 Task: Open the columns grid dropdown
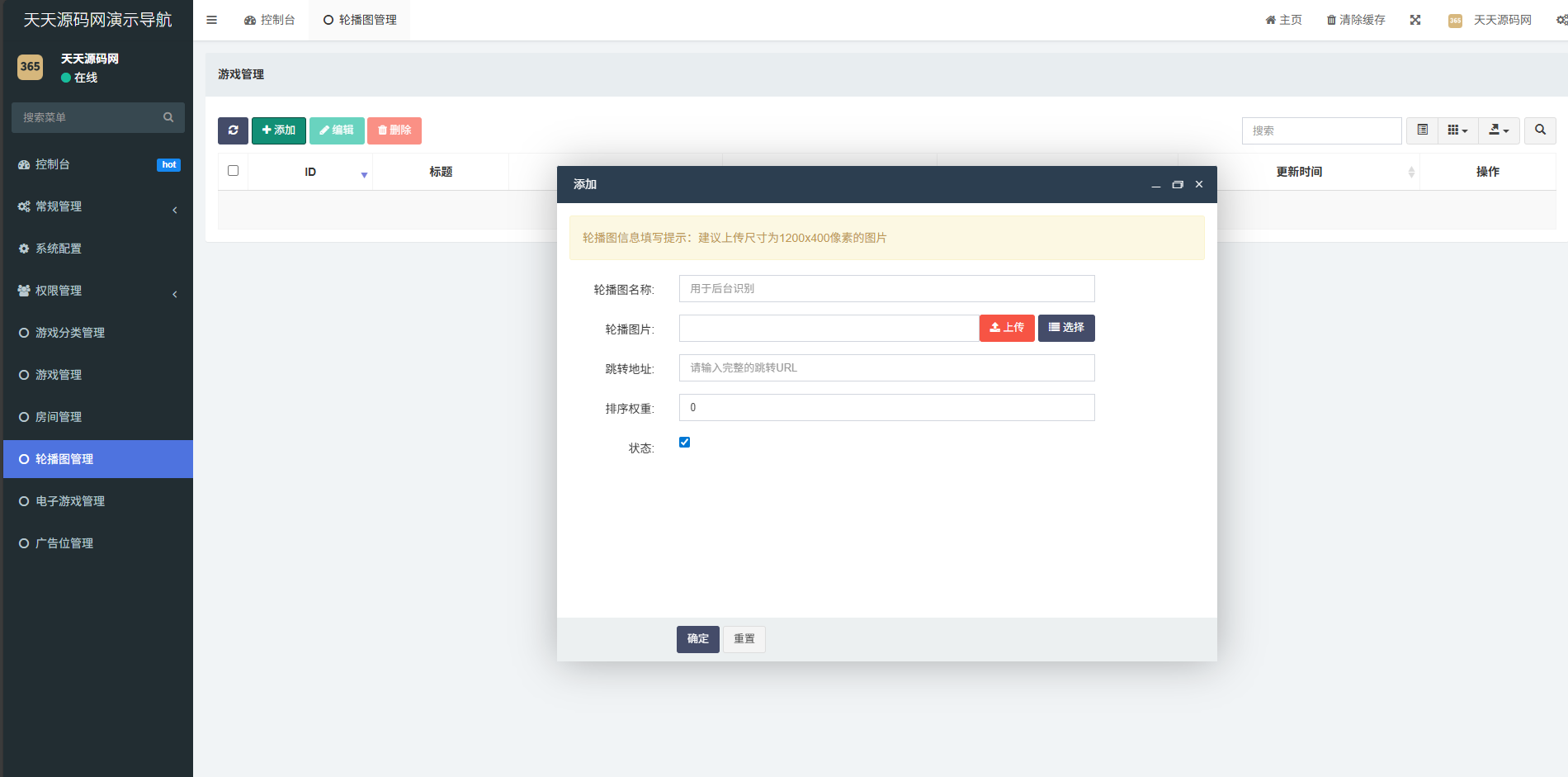[x=1457, y=130]
